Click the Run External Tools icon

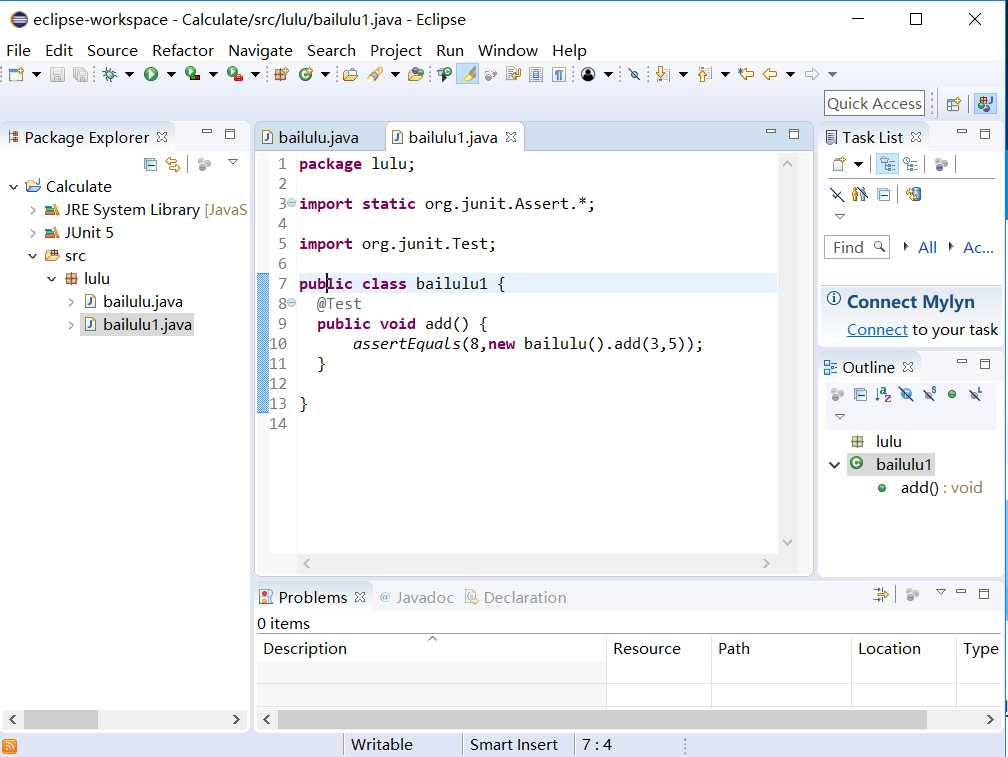(x=235, y=74)
